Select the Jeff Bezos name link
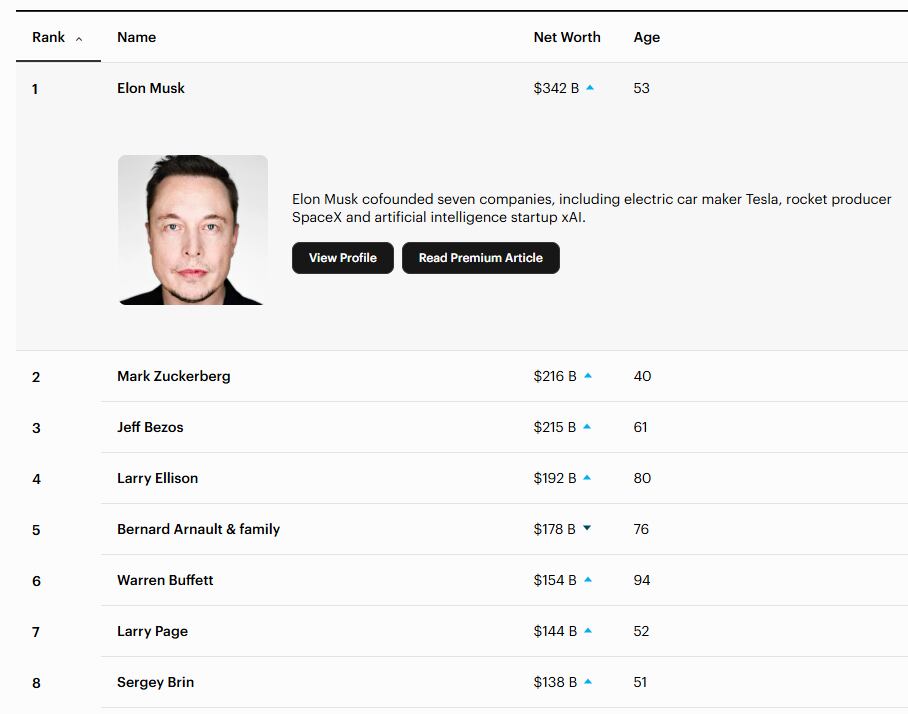 pyautogui.click(x=151, y=426)
